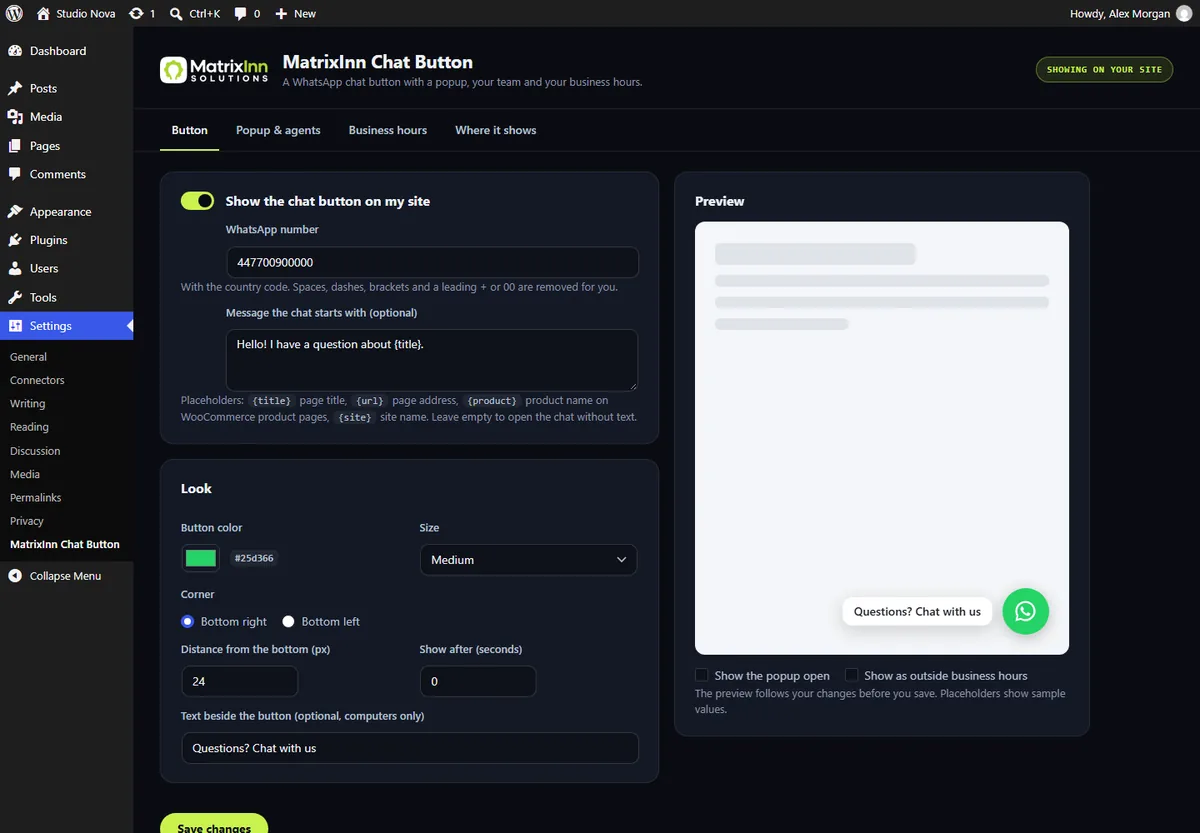
Task: Click the WhatsApp button in preview
Action: [x=1025, y=611]
